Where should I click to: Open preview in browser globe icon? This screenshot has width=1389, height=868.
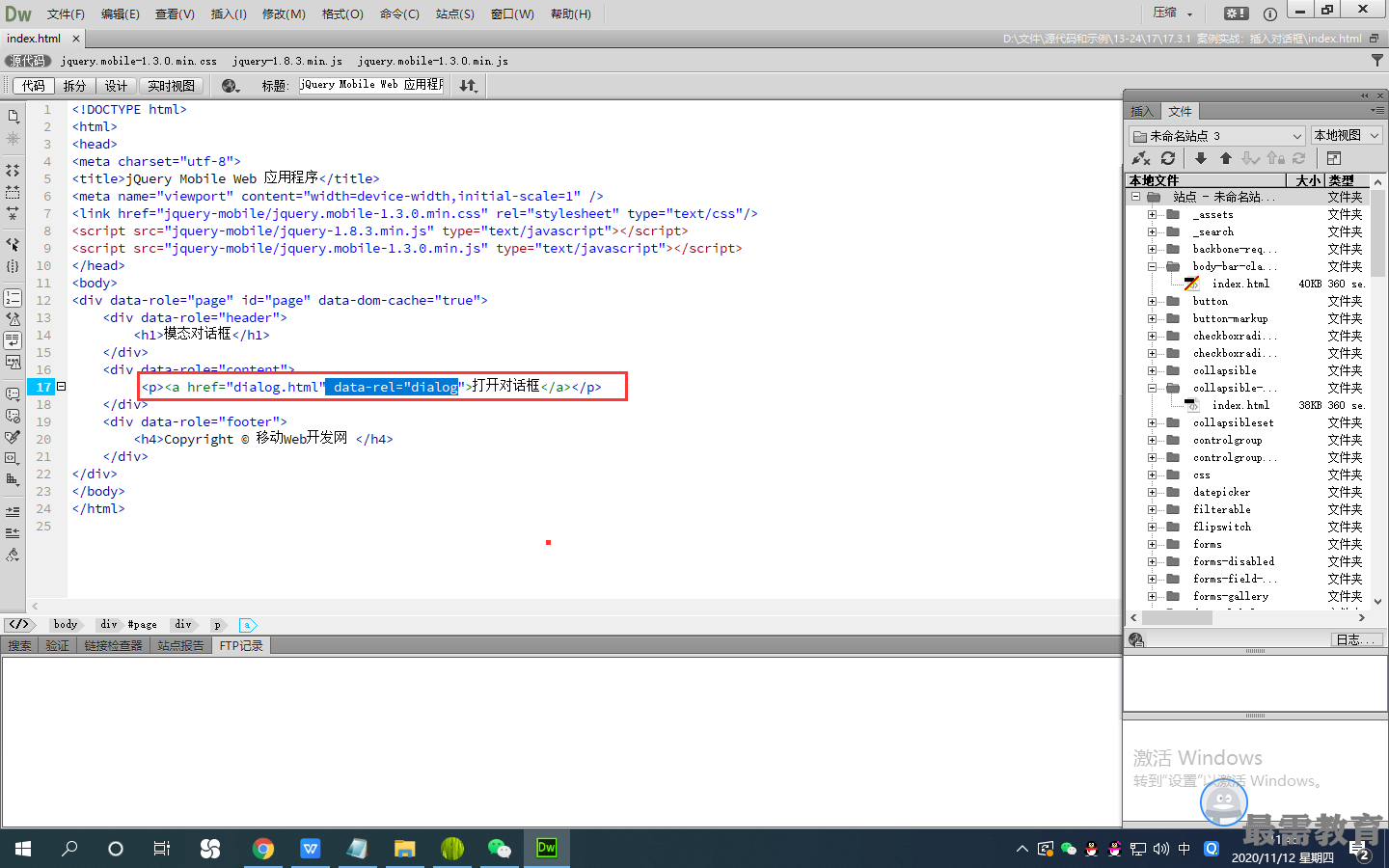pos(230,86)
